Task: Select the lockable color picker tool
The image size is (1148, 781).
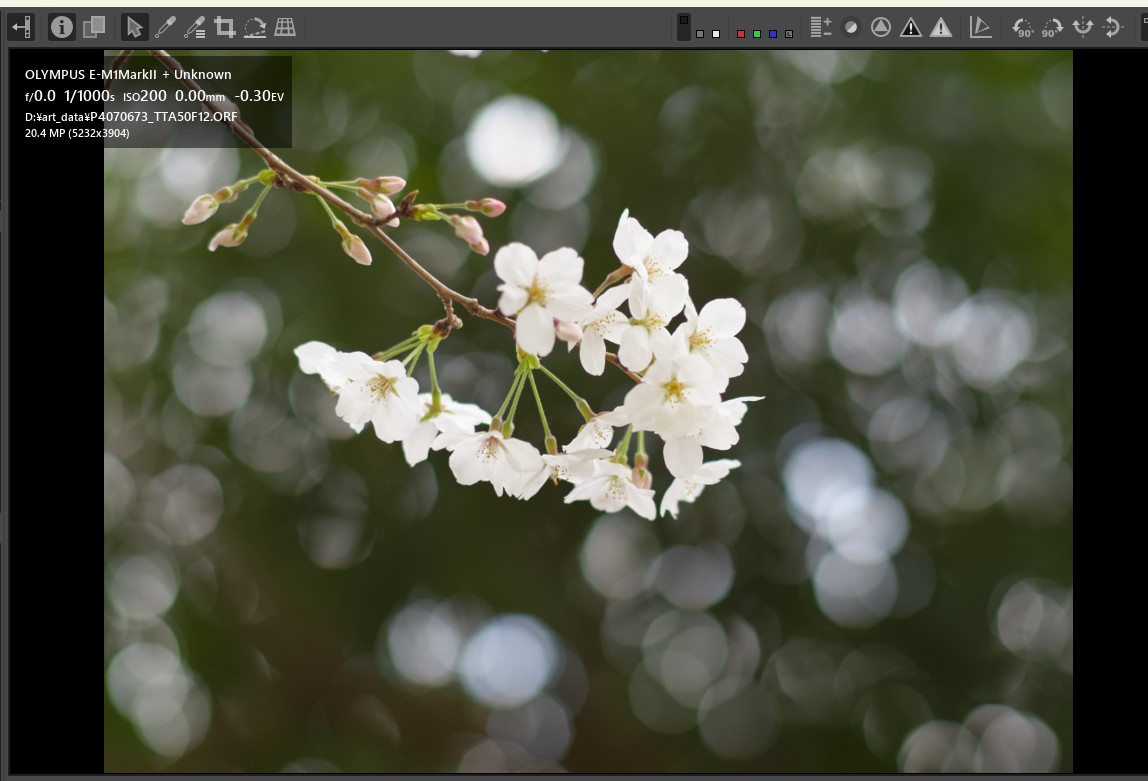Action: pos(195,28)
